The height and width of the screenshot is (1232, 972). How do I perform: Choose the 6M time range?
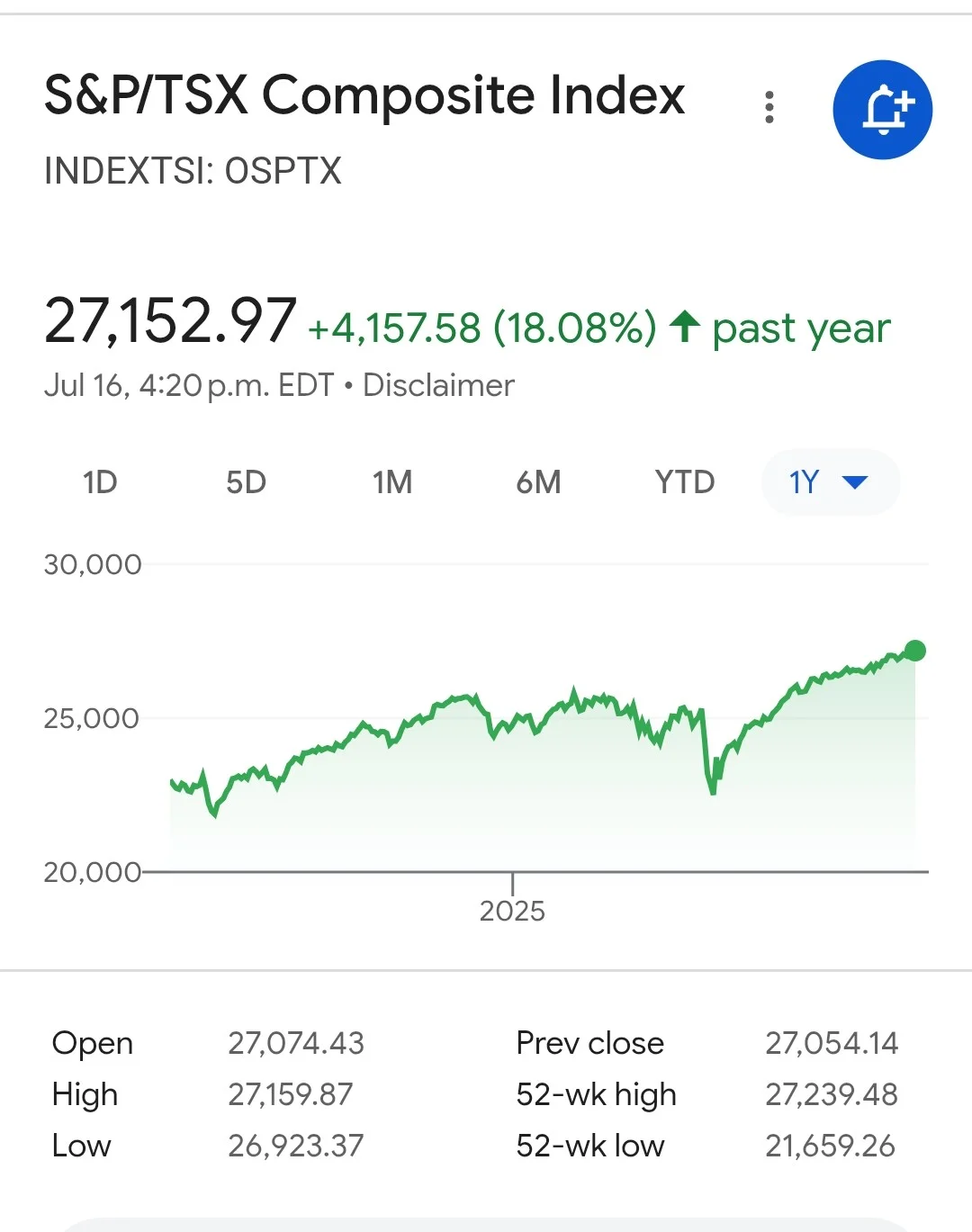538,482
